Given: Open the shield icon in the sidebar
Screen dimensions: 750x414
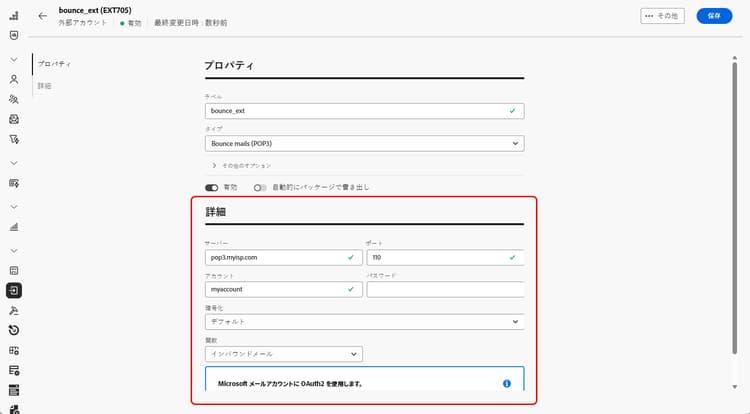Looking at the screenshot, I should 14,35.
